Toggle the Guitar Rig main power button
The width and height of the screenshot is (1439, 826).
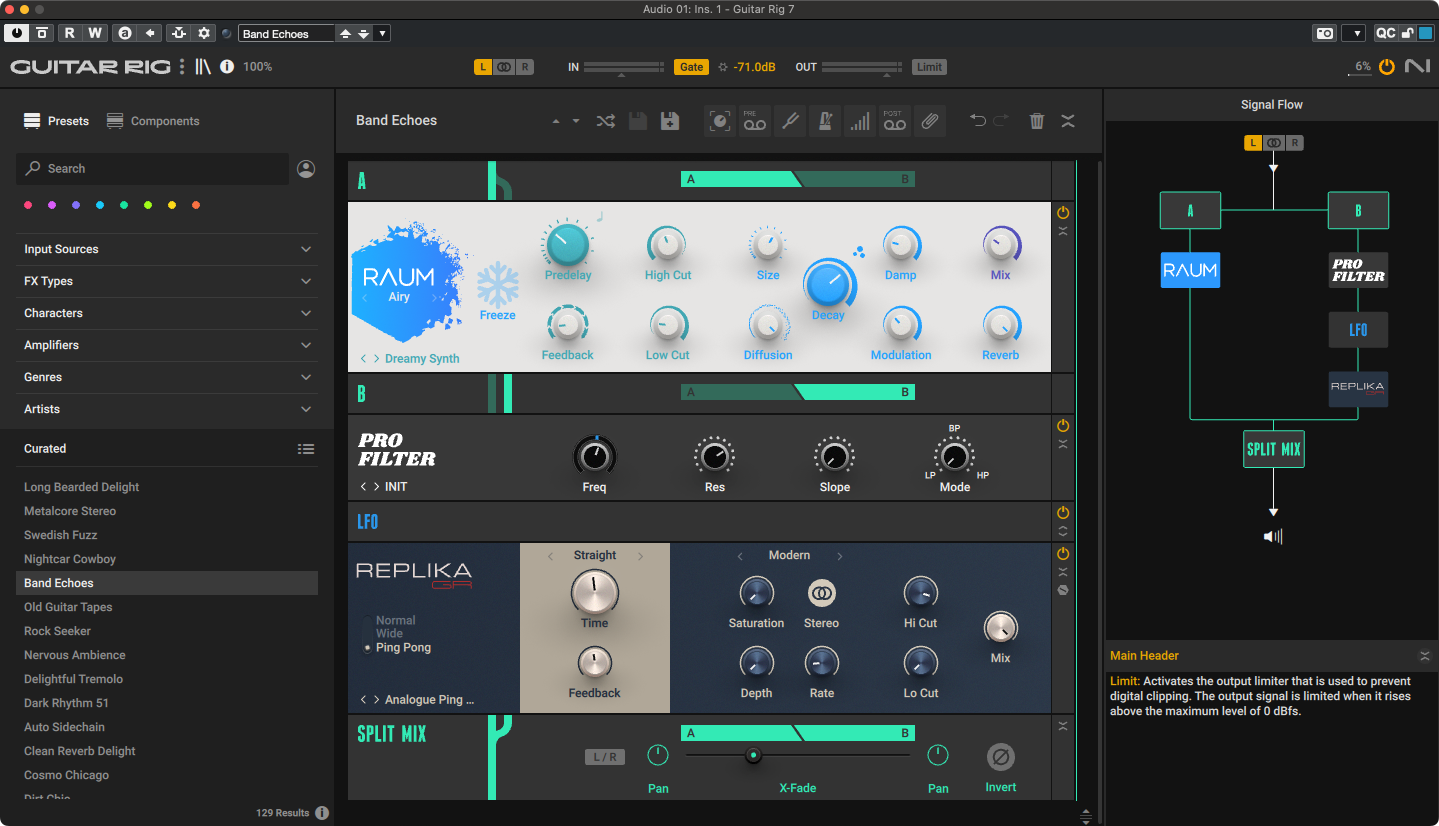point(1386,67)
